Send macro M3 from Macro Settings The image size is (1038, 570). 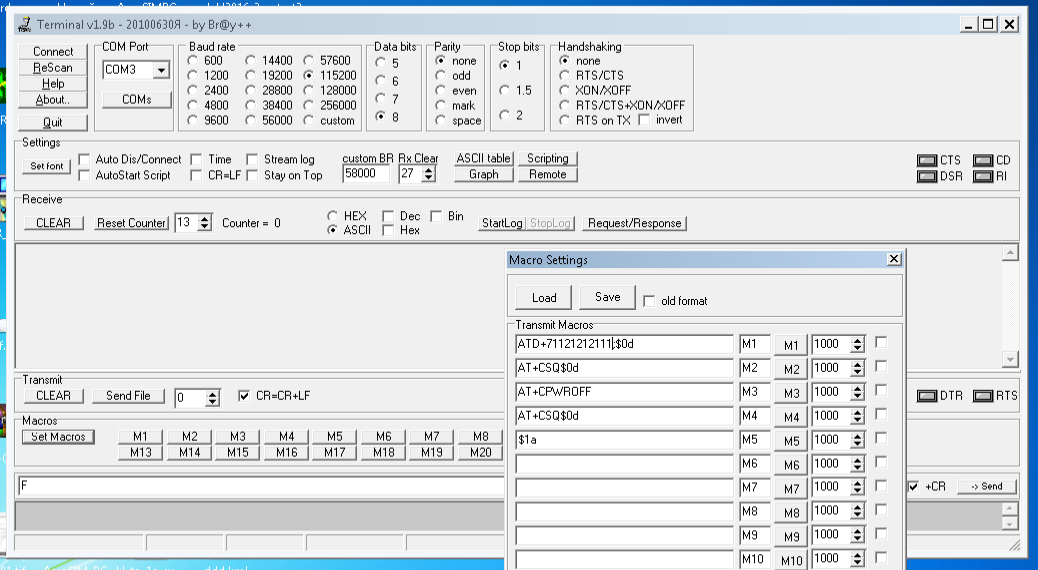[x=792, y=393]
